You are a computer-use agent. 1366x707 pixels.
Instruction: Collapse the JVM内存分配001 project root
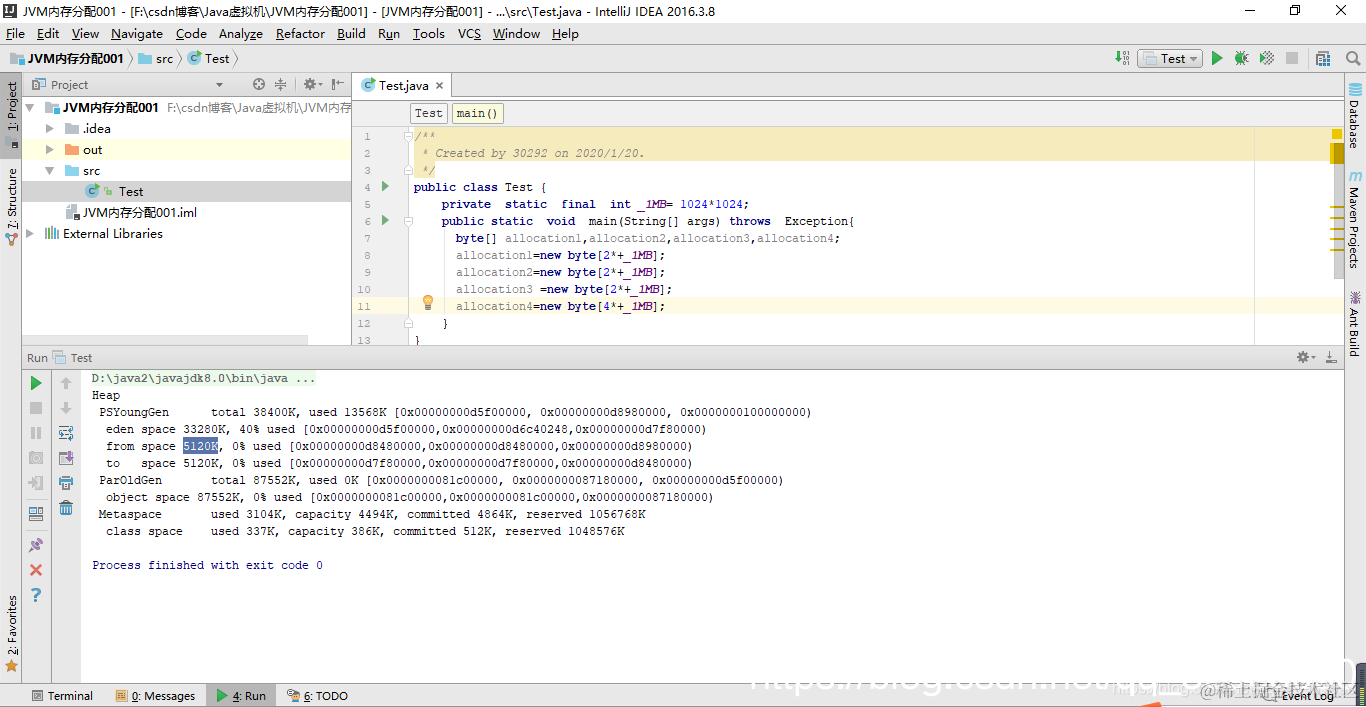click(x=30, y=107)
